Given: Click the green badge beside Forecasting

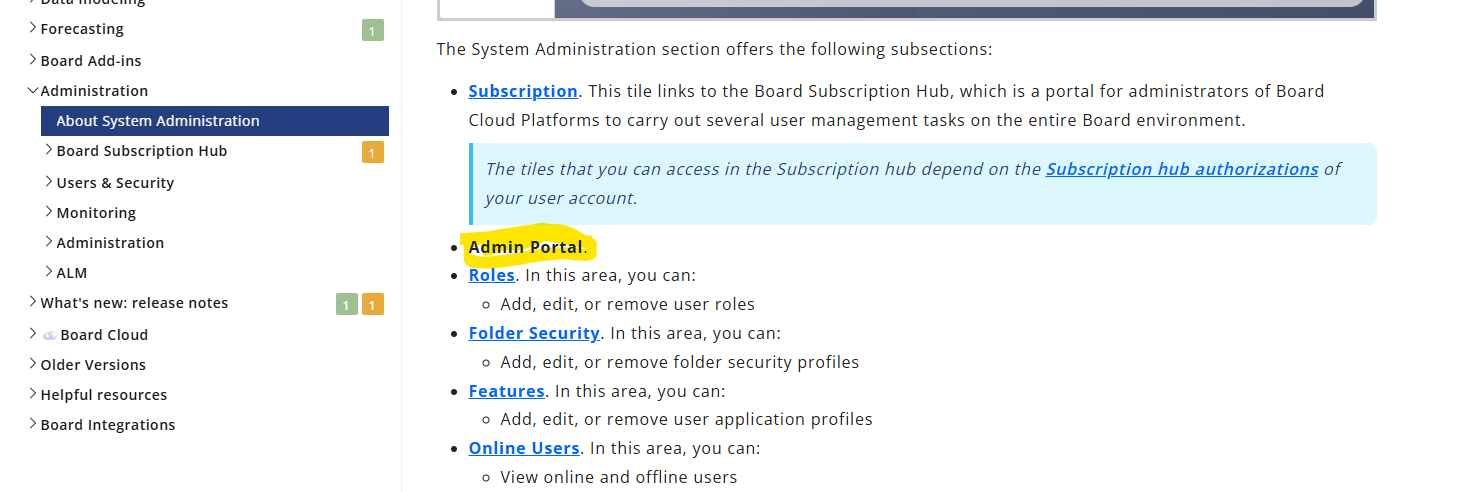Looking at the screenshot, I should 372,31.
